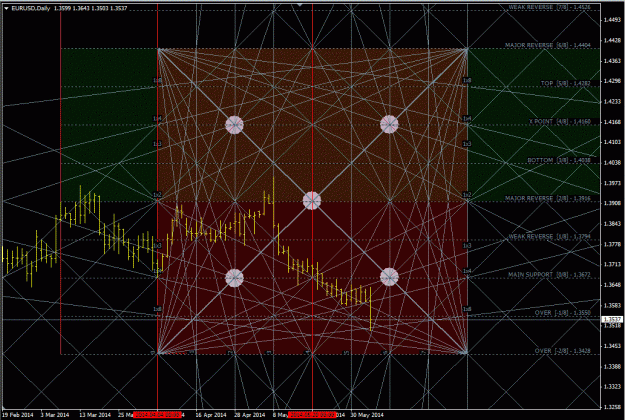
Task: Click the left red date marker on timeline
Action: point(157,415)
